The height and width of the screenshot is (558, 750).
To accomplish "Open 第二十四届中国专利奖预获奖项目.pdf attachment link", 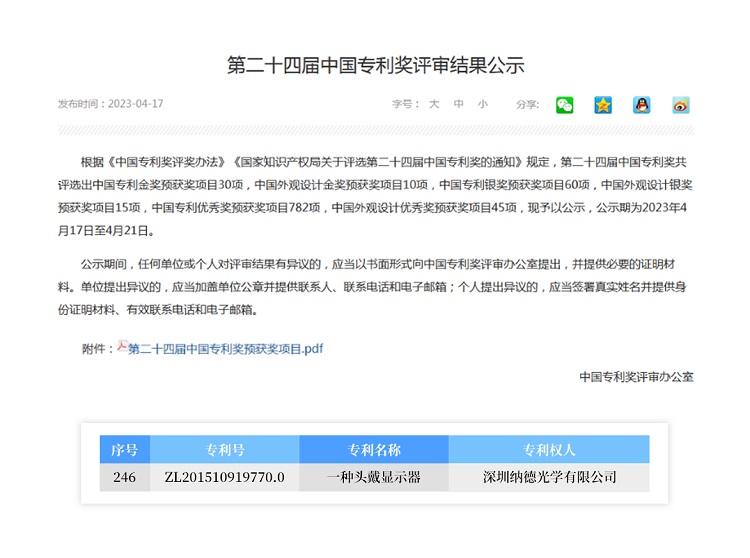I will pyautogui.click(x=226, y=348).
